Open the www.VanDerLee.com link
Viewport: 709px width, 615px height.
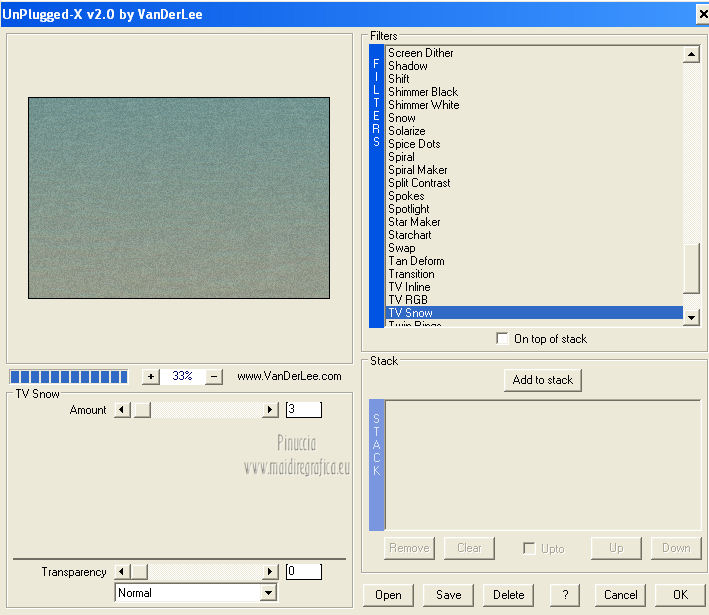point(289,376)
